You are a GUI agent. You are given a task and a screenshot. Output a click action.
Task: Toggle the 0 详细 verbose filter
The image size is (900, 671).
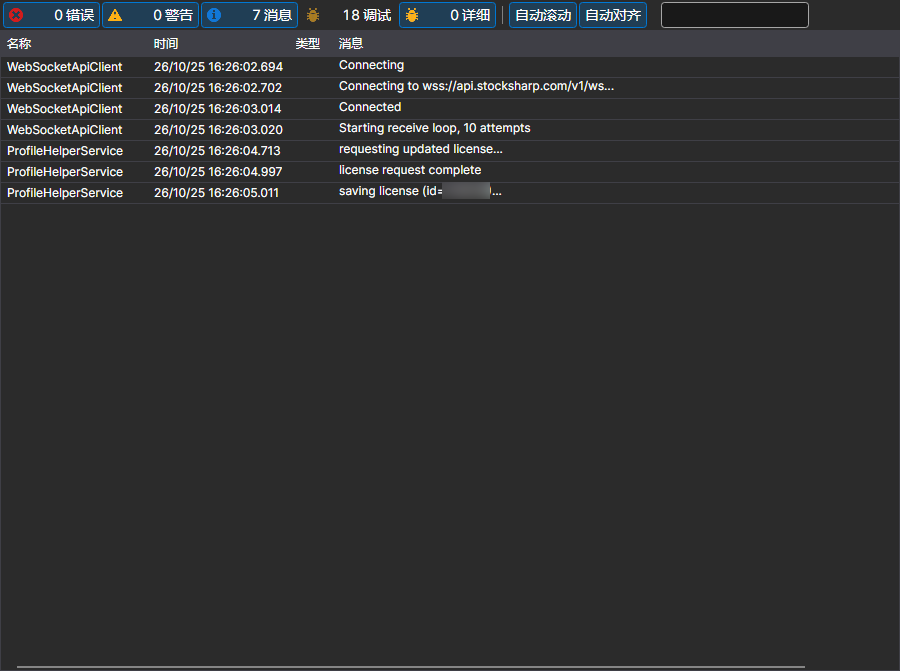447,15
